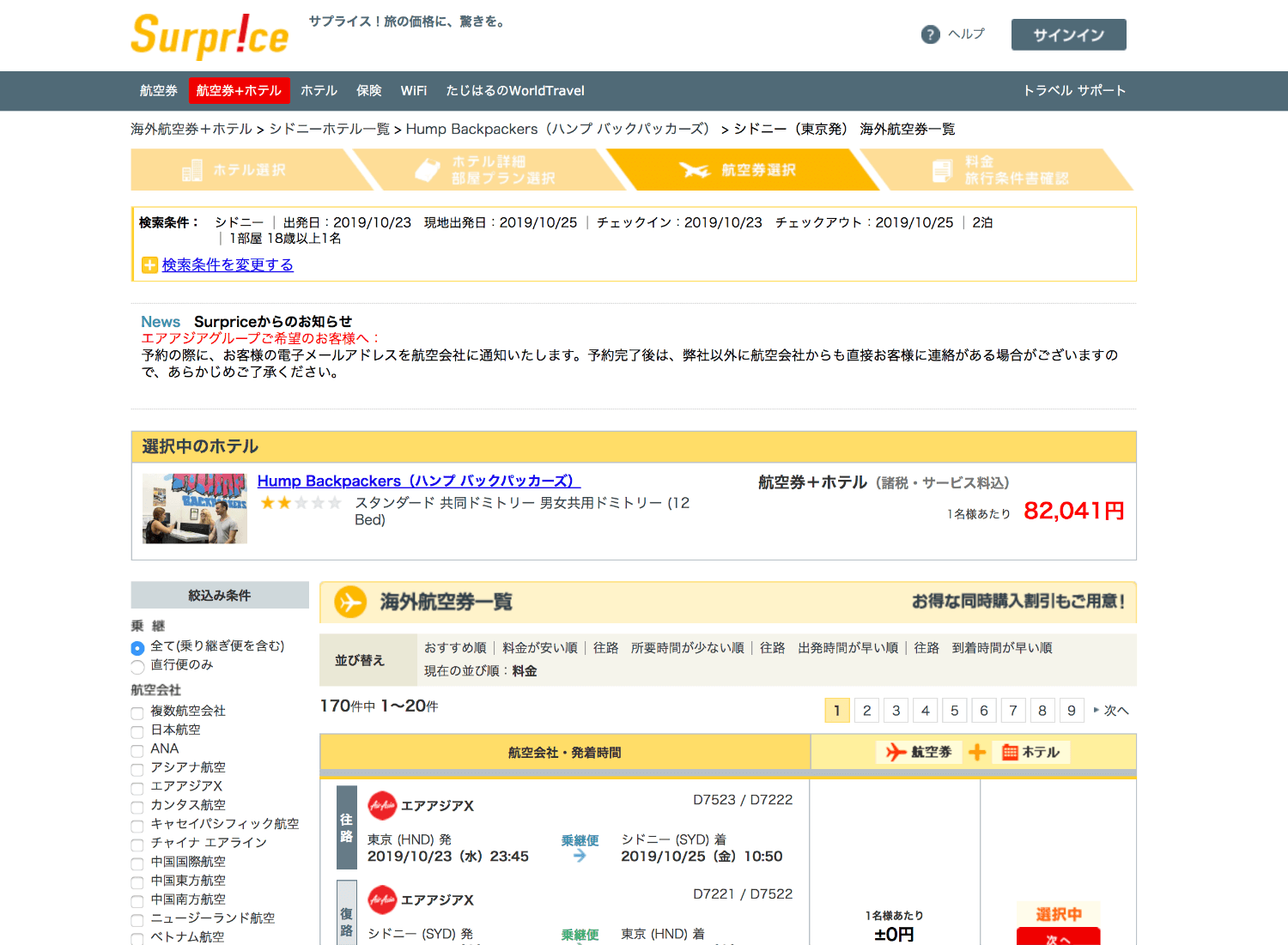Viewport: 1288px width, 945px height.
Task: Open the 航空券 nav menu item
Action: tap(159, 91)
